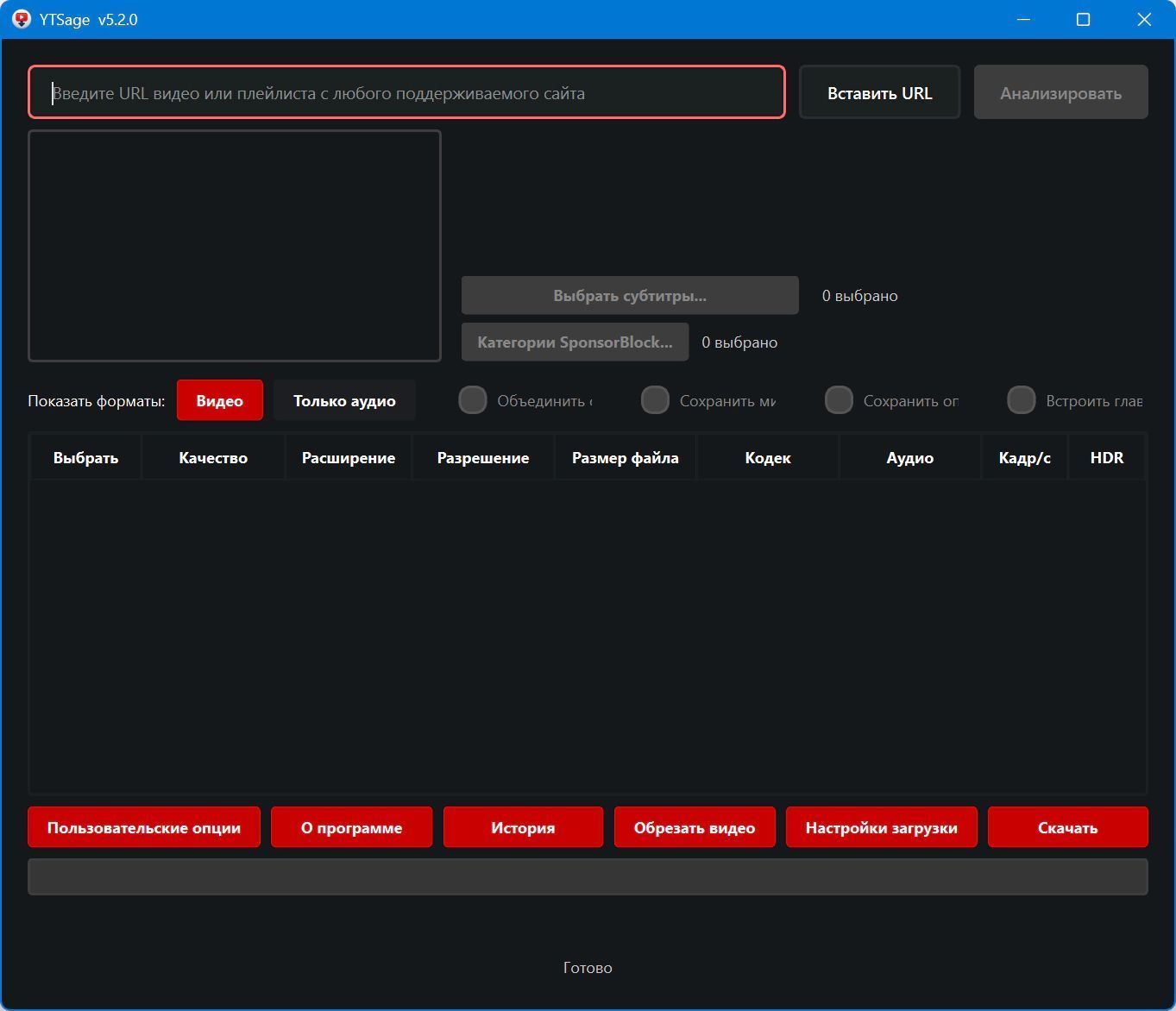The height and width of the screenshot is (1011, 1176).
Task: Open Выбрать субтитры selection
Action: pyautogui.click(x=630, y=296)
